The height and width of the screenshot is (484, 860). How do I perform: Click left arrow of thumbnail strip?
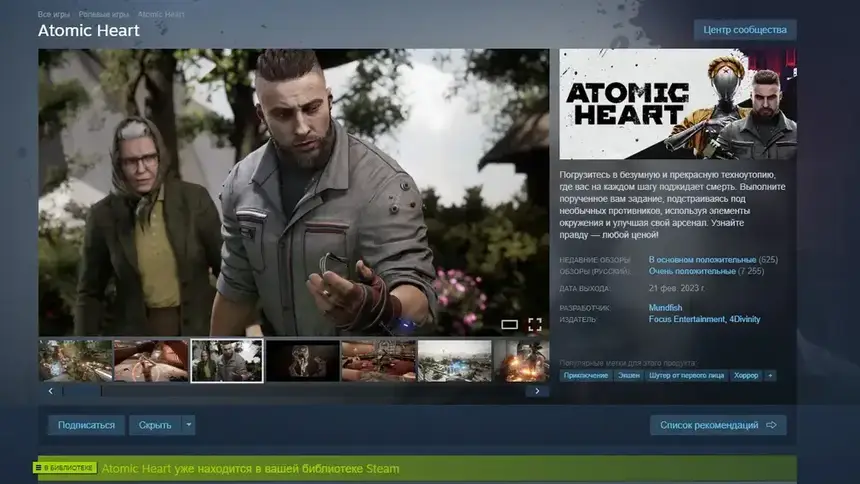50,391
